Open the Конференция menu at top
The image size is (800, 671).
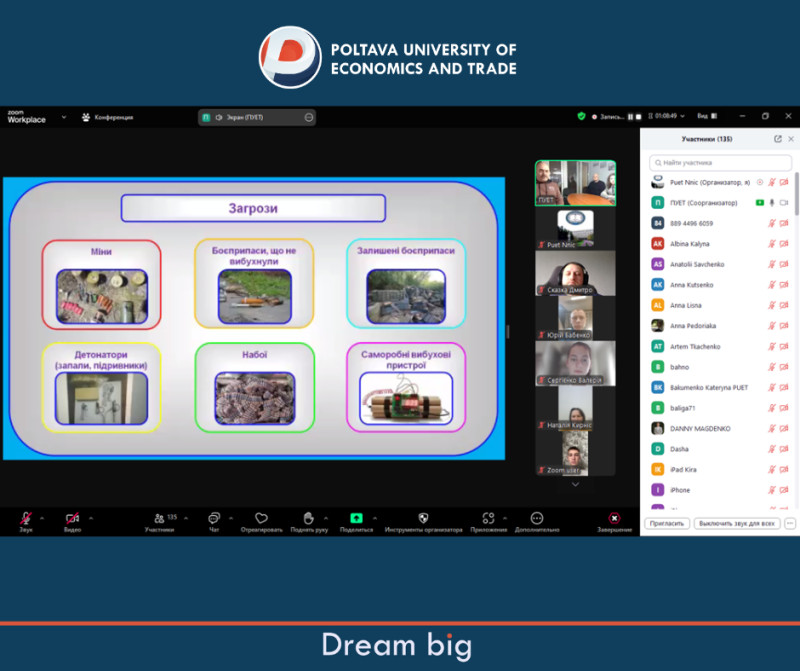[x=108, y=117]
